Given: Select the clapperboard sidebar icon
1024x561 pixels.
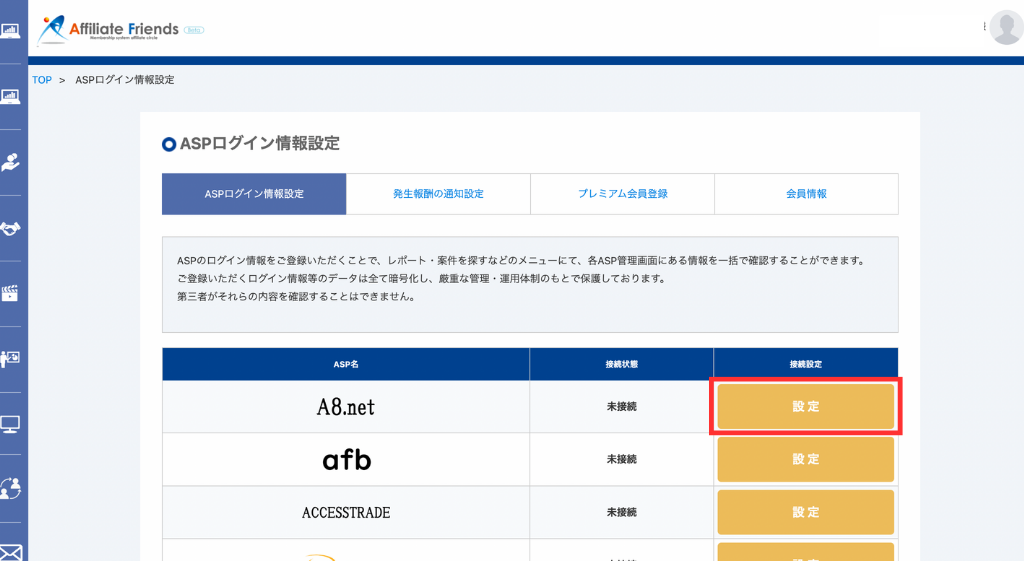Looking at the screenshot, I should (10, 293).
